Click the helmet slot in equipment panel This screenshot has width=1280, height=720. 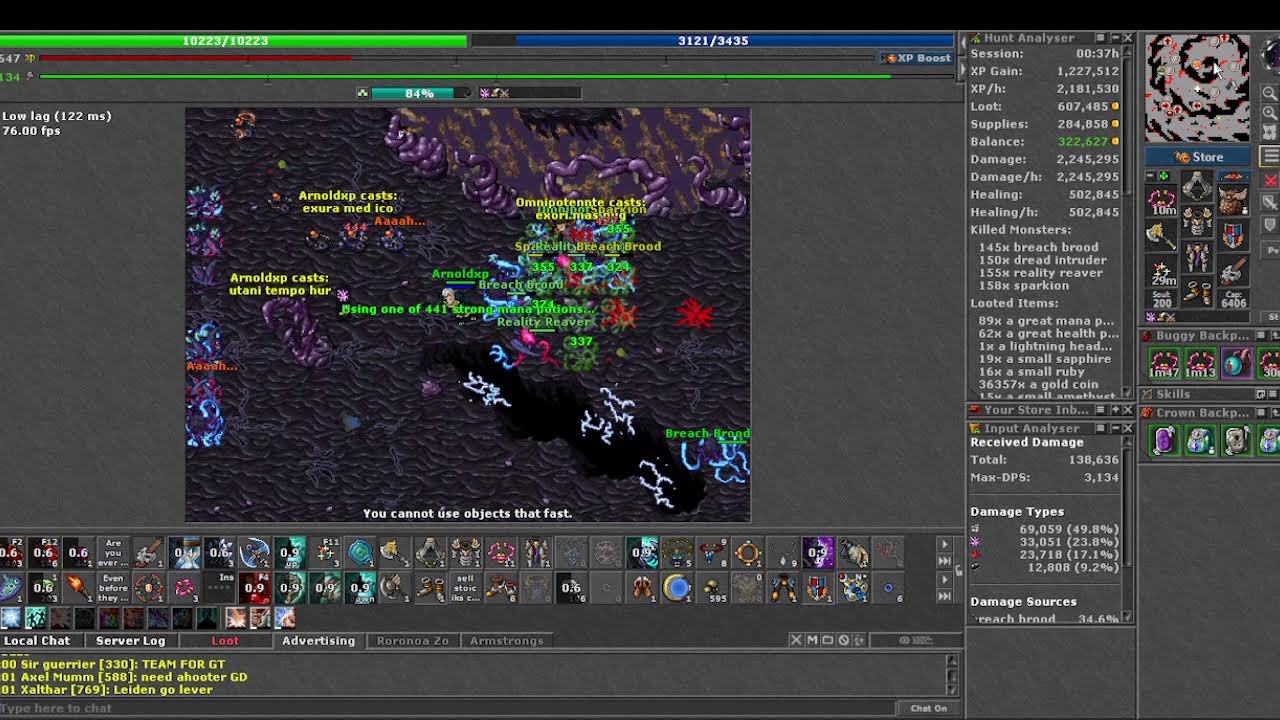pos(1198,186)
